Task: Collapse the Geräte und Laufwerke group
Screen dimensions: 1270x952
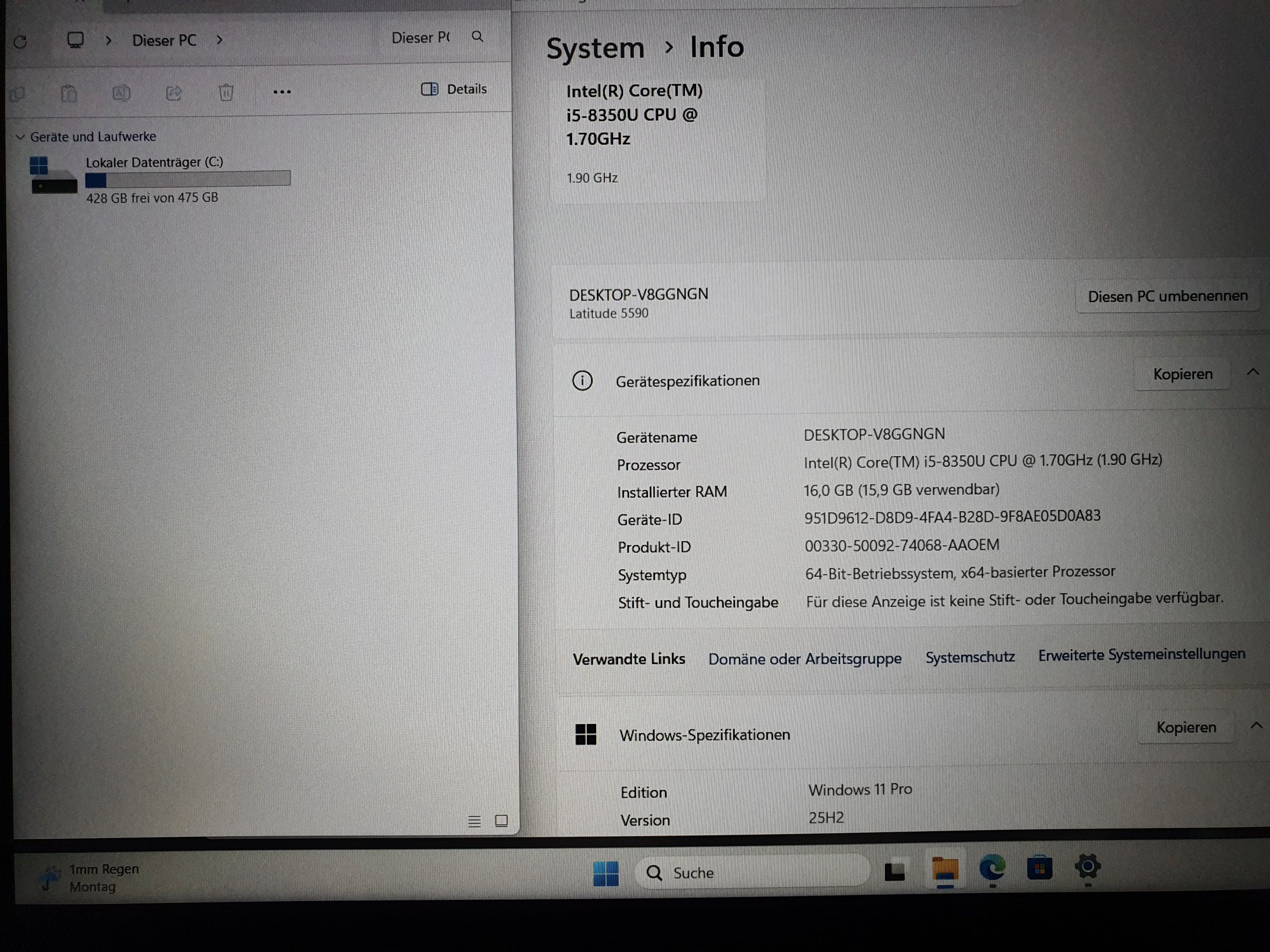Action: coord(21,137)
